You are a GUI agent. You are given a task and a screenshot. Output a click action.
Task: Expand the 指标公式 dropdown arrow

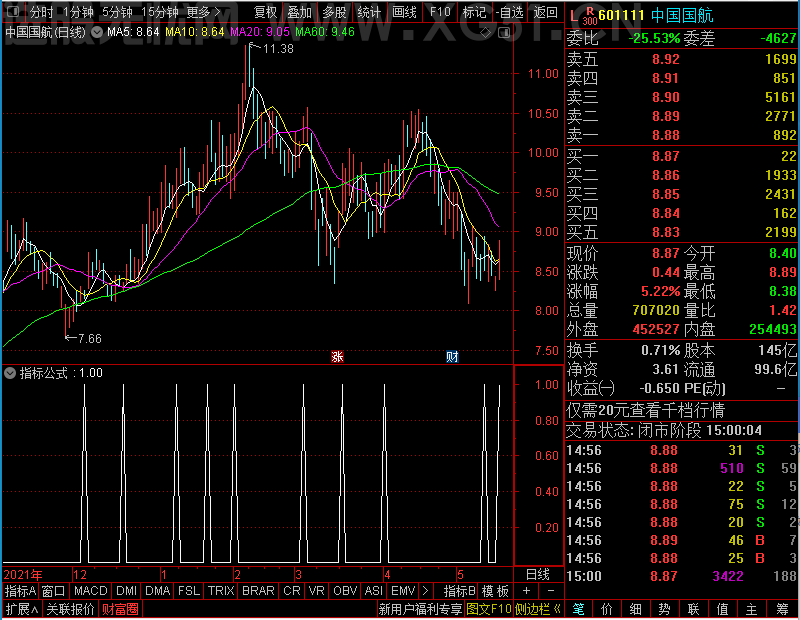(x=10, y=373)
